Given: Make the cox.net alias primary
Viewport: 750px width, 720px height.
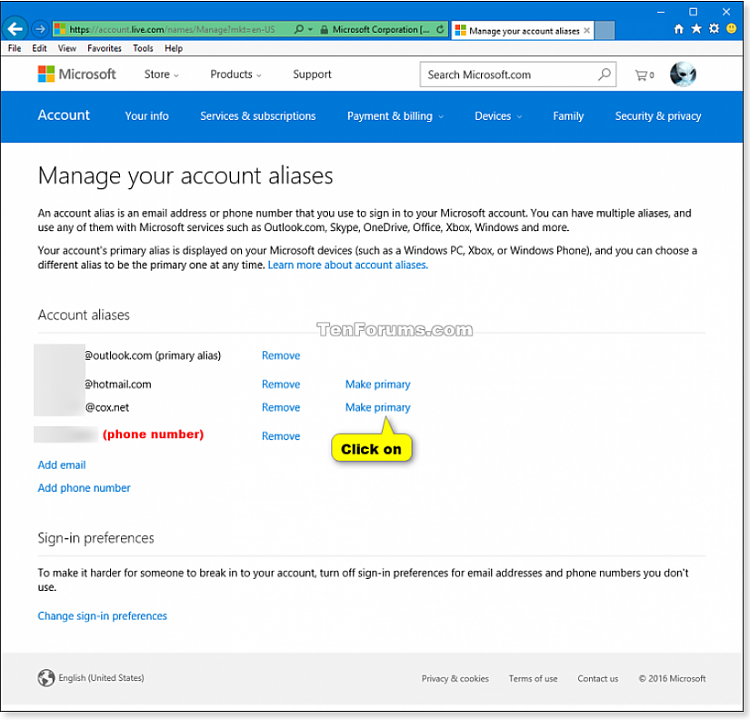Looking at the screenshot, I should 377,407.
